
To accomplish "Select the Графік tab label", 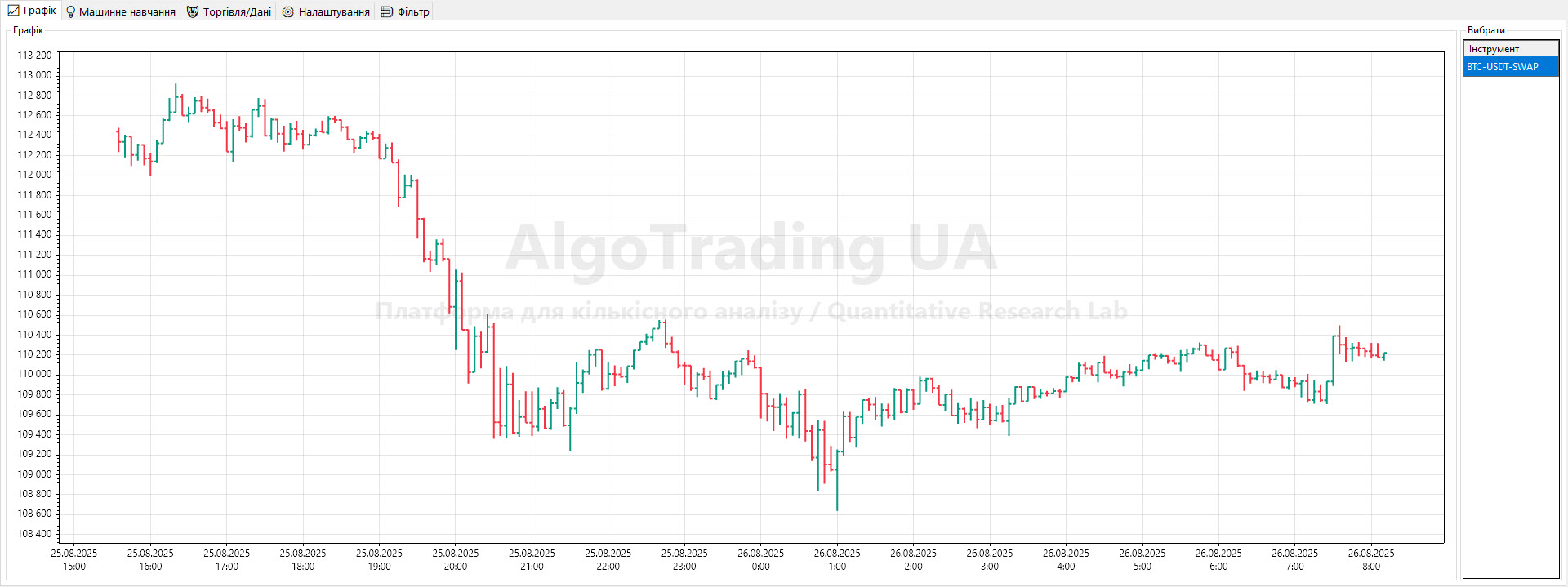I will [40, 11].
